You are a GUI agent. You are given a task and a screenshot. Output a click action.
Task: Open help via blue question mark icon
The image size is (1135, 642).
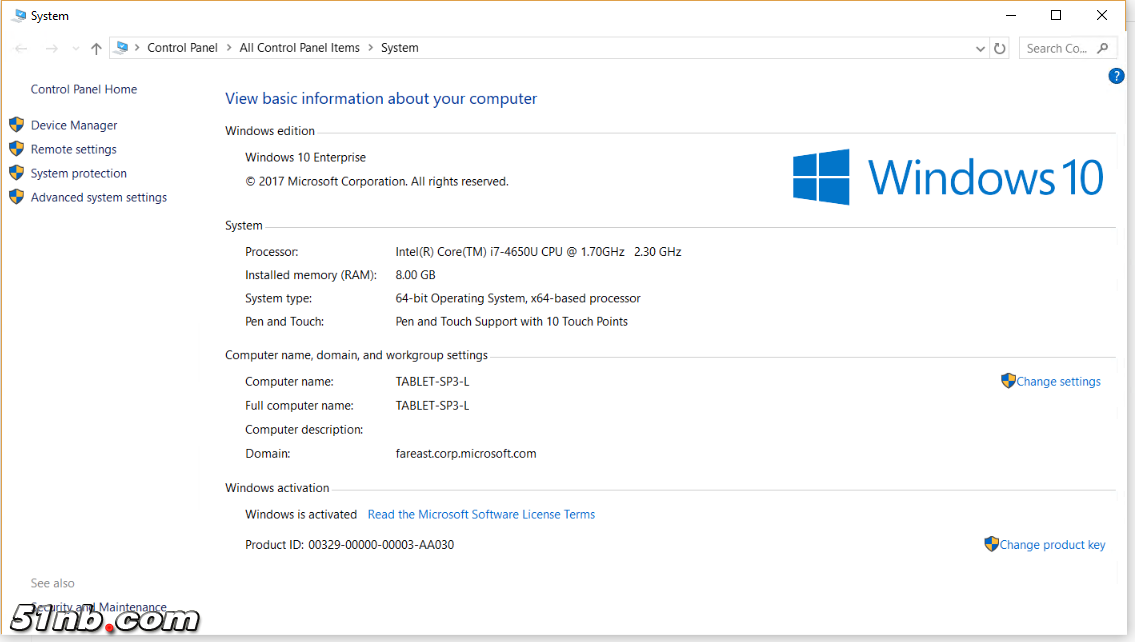click(x=1116, y=76)
